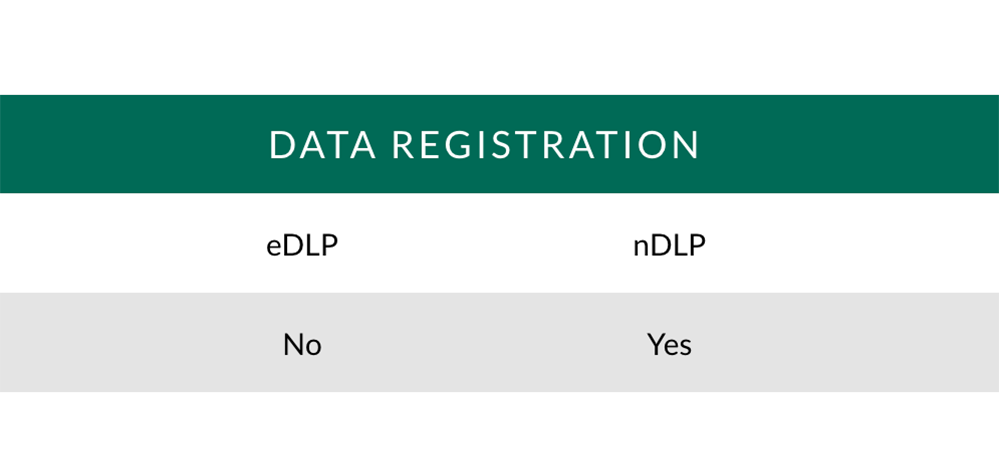Click gray row area left of No
This screenshot has width=999, height=476.
pos(141,342)
